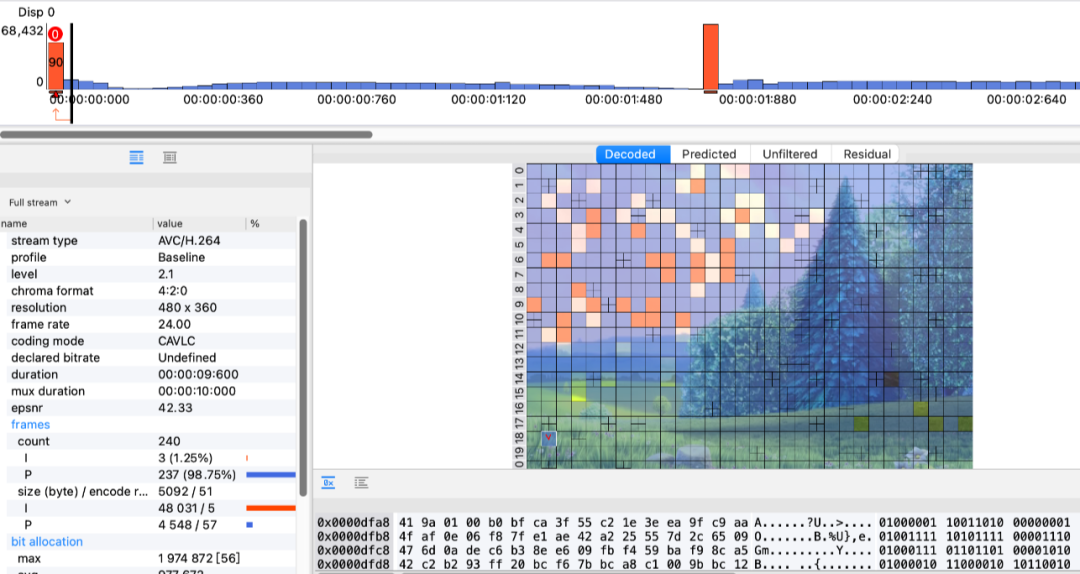Activate the 0x hex view icon

click(x=328, y=483)
